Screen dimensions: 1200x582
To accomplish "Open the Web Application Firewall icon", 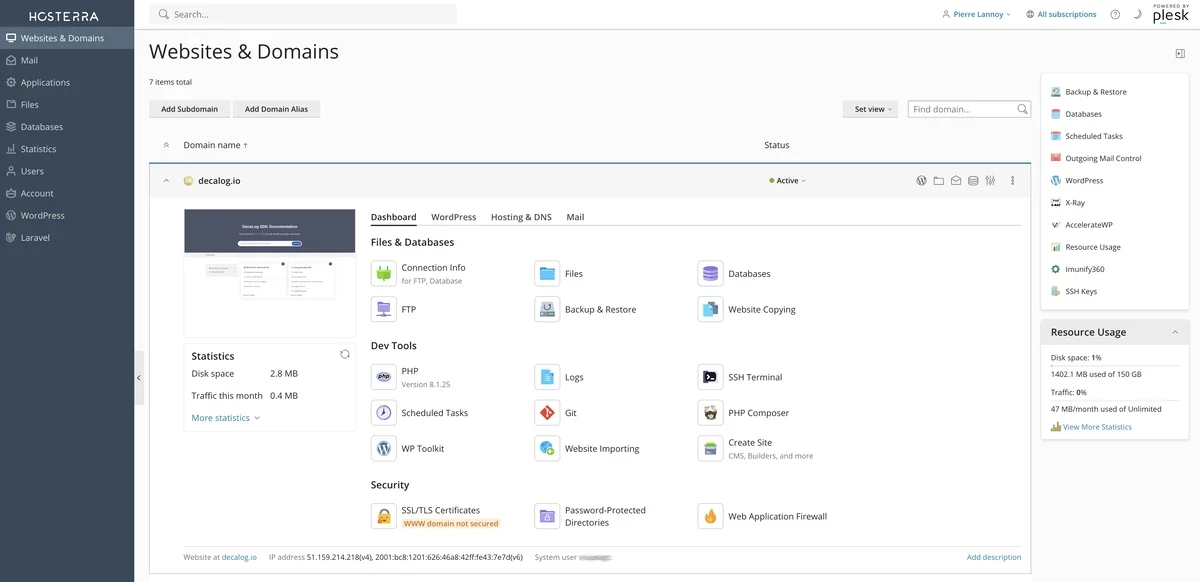I will (x=710, y=516).
